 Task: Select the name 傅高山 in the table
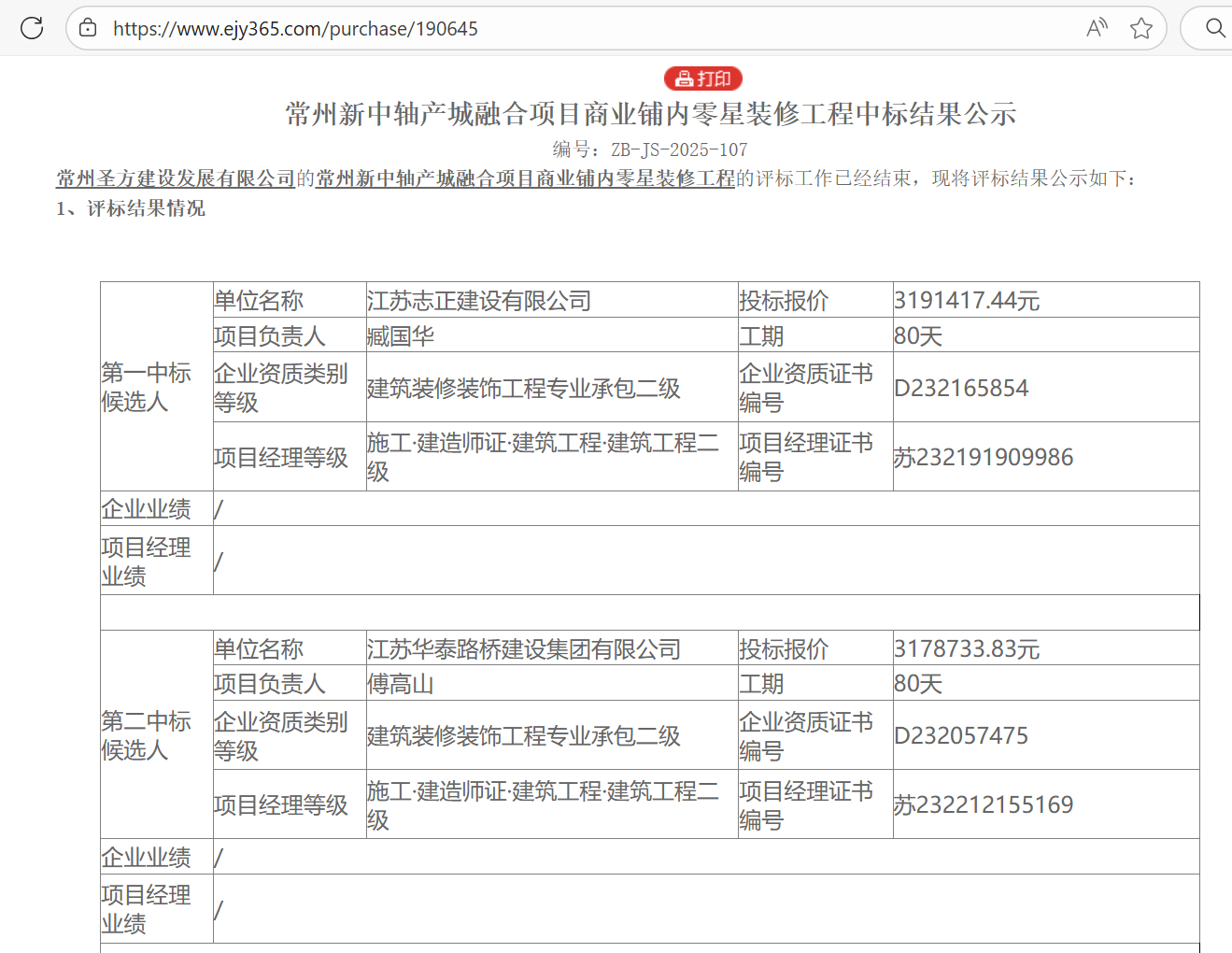401,684
